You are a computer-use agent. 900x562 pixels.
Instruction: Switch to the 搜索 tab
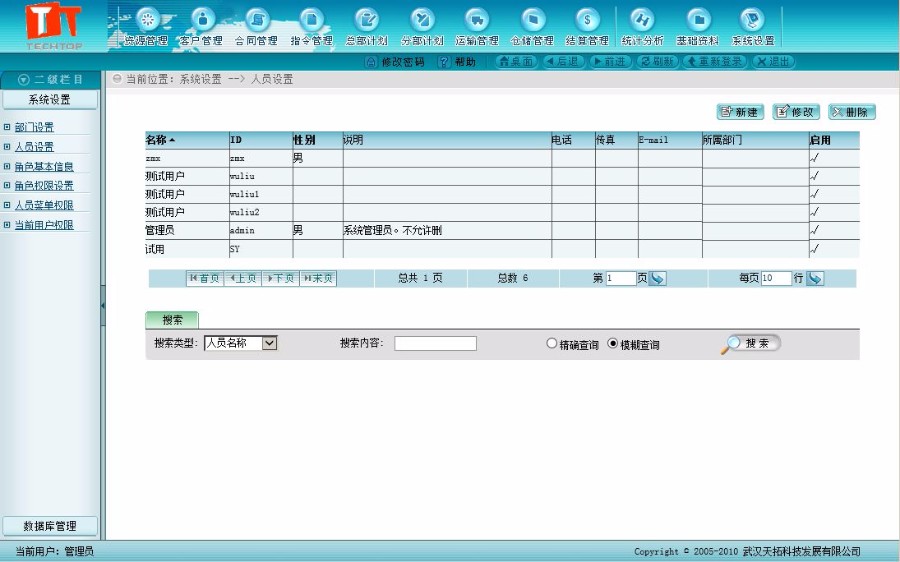[x=172, y=320]
